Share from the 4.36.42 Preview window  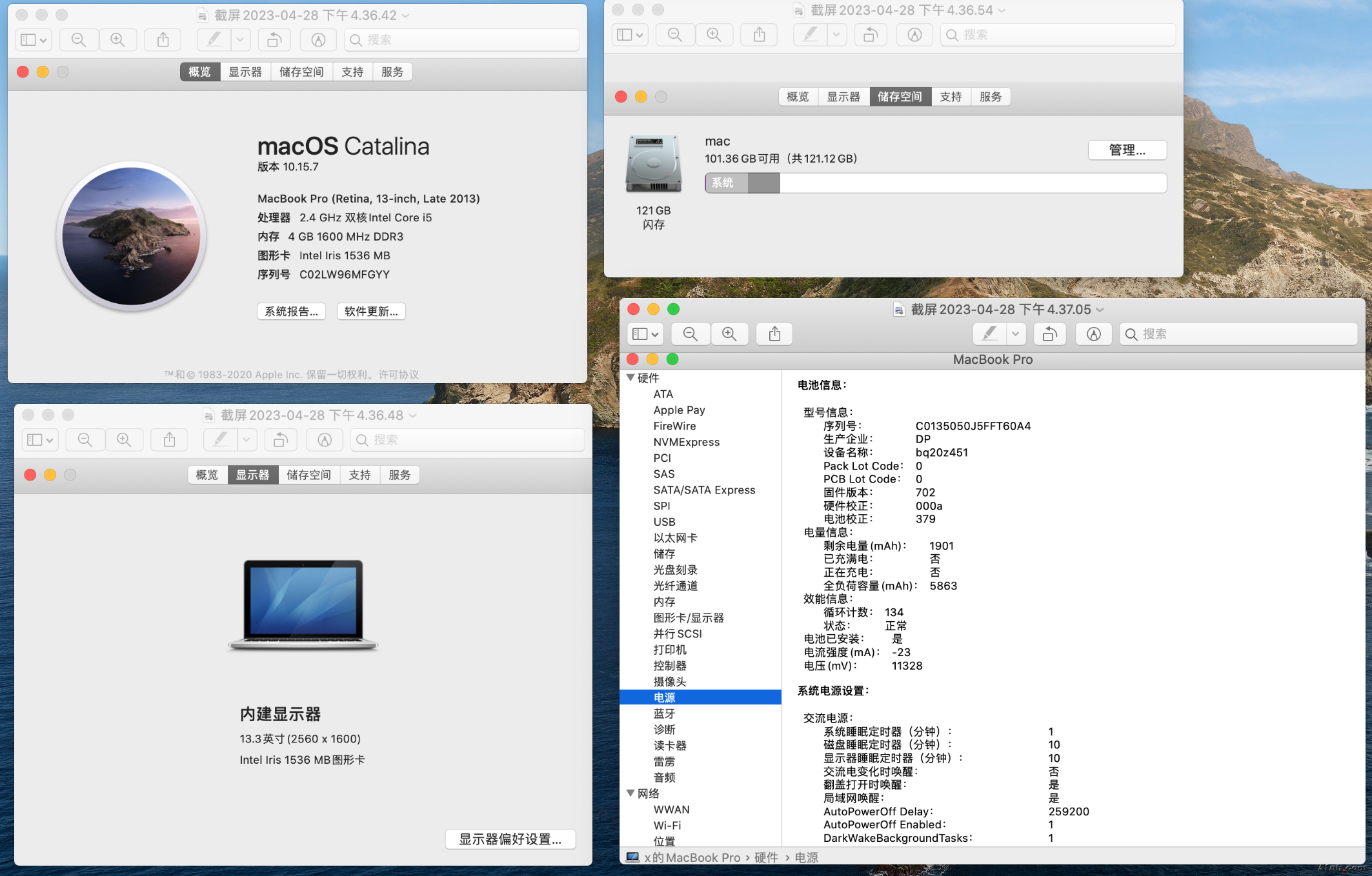[163, 40]
